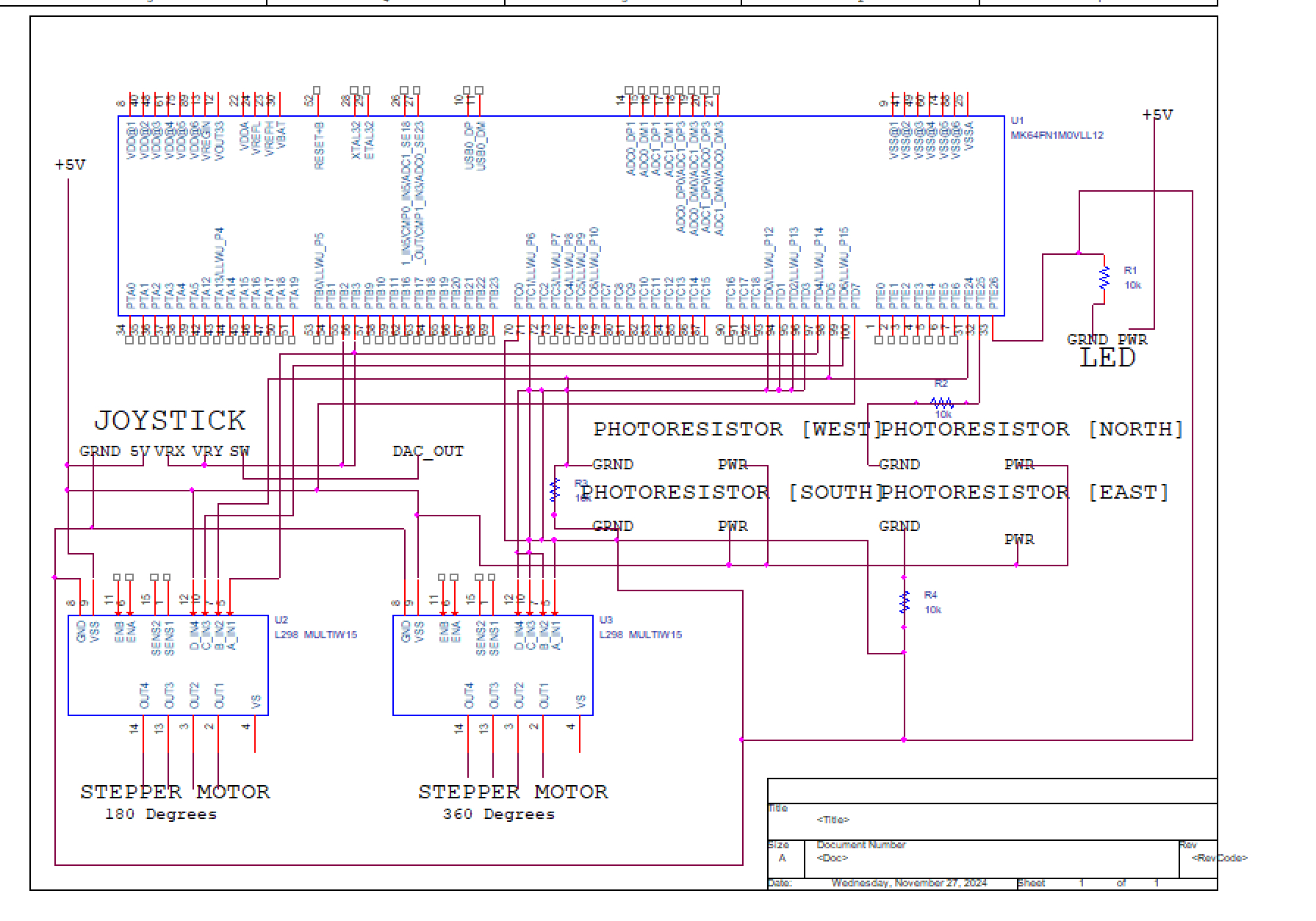Image resolution: width=1316 pixels, height=921 pixels.
Task: Select the ENB pin label in U3
Action: click(x=444, y=632)
